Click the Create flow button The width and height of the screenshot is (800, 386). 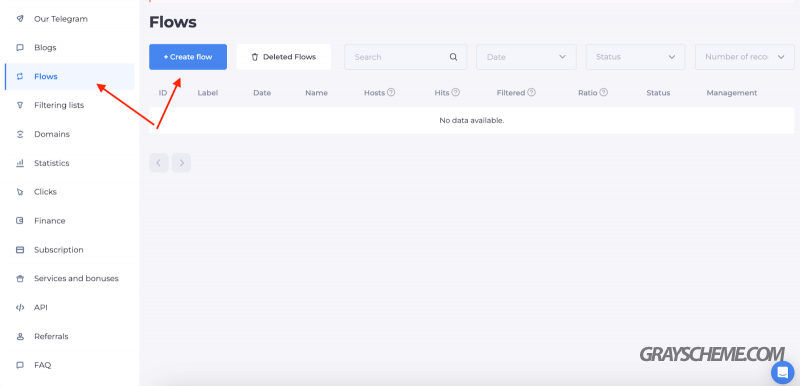pos(188,57)
